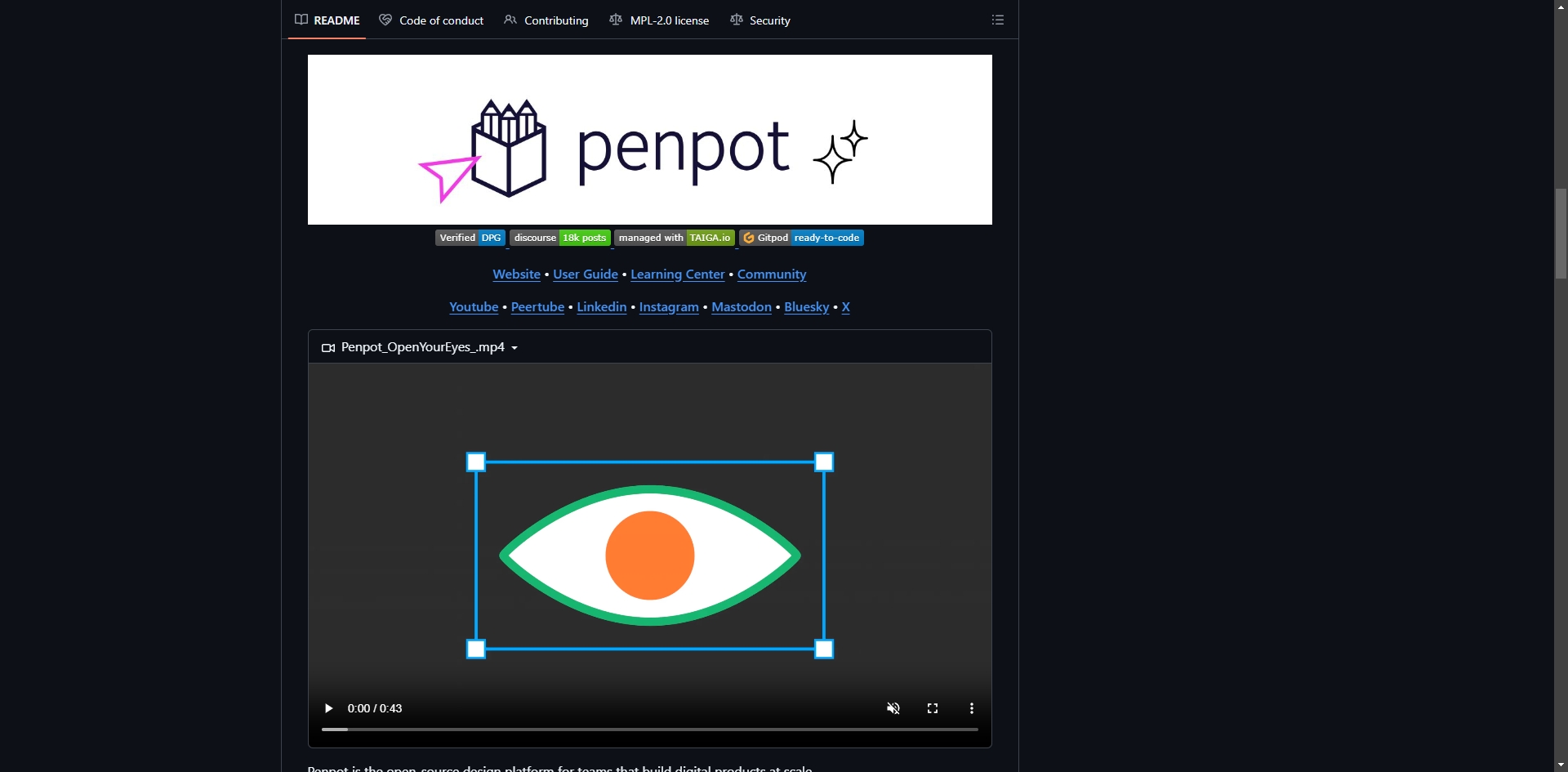Click the video time 0:00 / 0:43 text
Image resolution: width=1568 pixels, height=772 pixels.
375,708
